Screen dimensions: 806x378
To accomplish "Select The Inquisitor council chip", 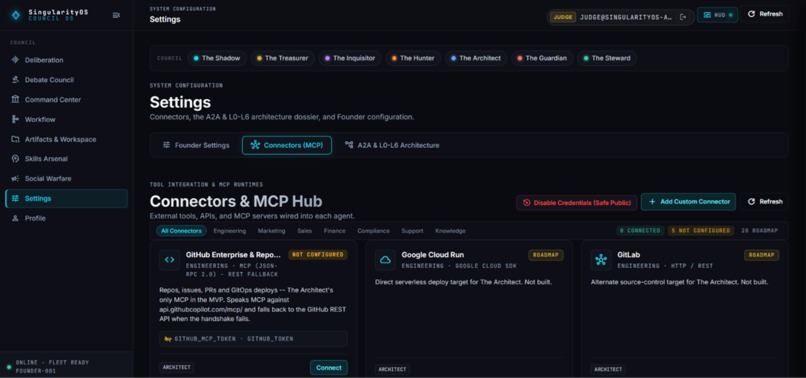I will (350, 58).
